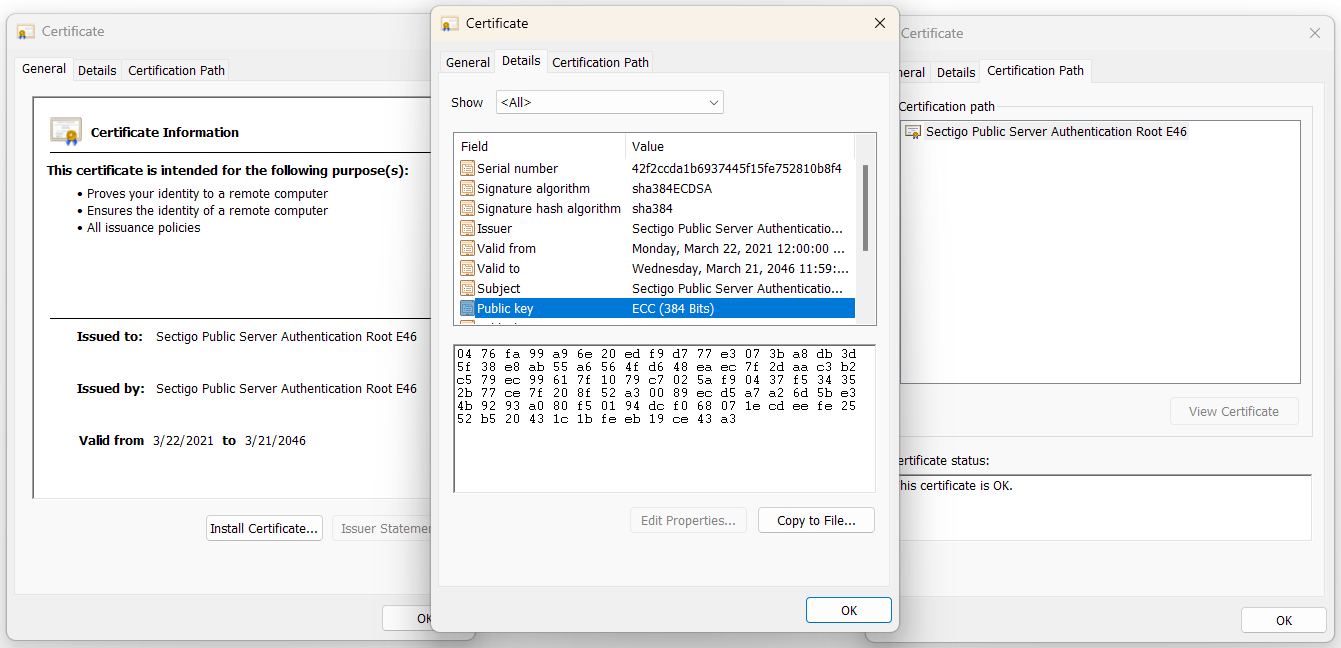This screenshot has height=648, width=1341.
Task: Select the Signature algorithm row
Action: click(x=656, y=188)
